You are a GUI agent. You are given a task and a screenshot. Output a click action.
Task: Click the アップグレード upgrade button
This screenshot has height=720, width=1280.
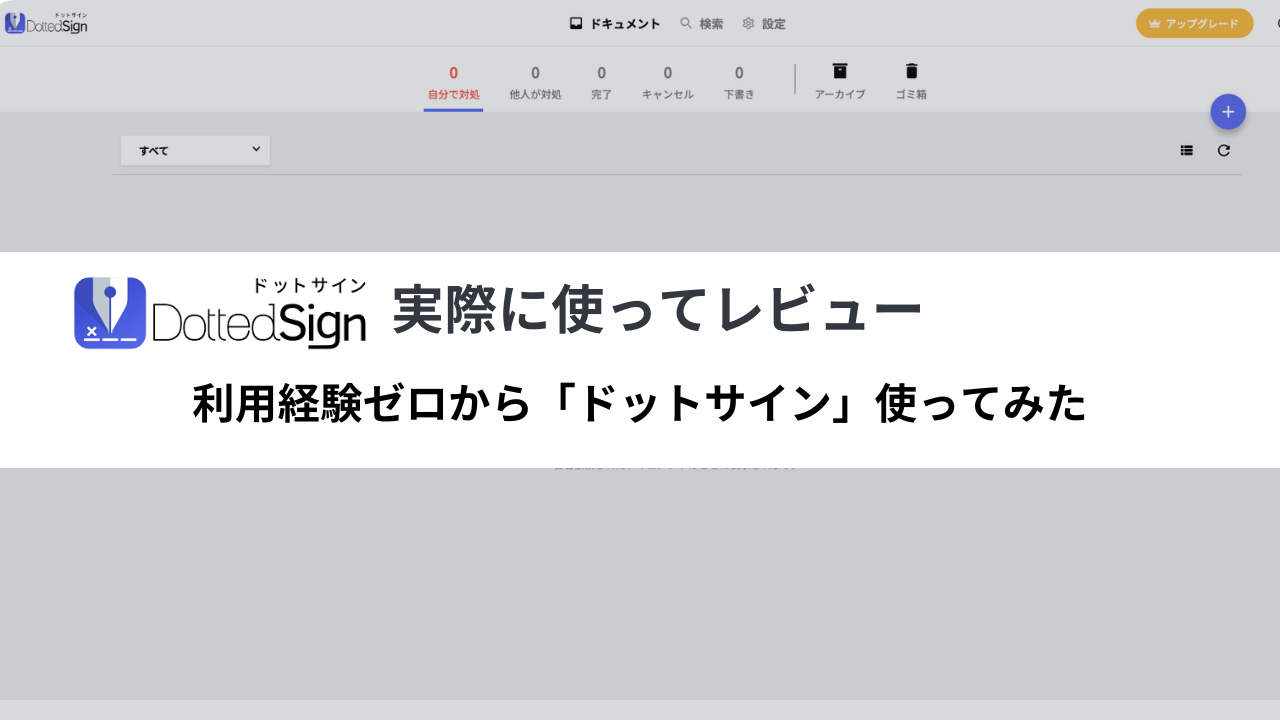click(1194, 23)
